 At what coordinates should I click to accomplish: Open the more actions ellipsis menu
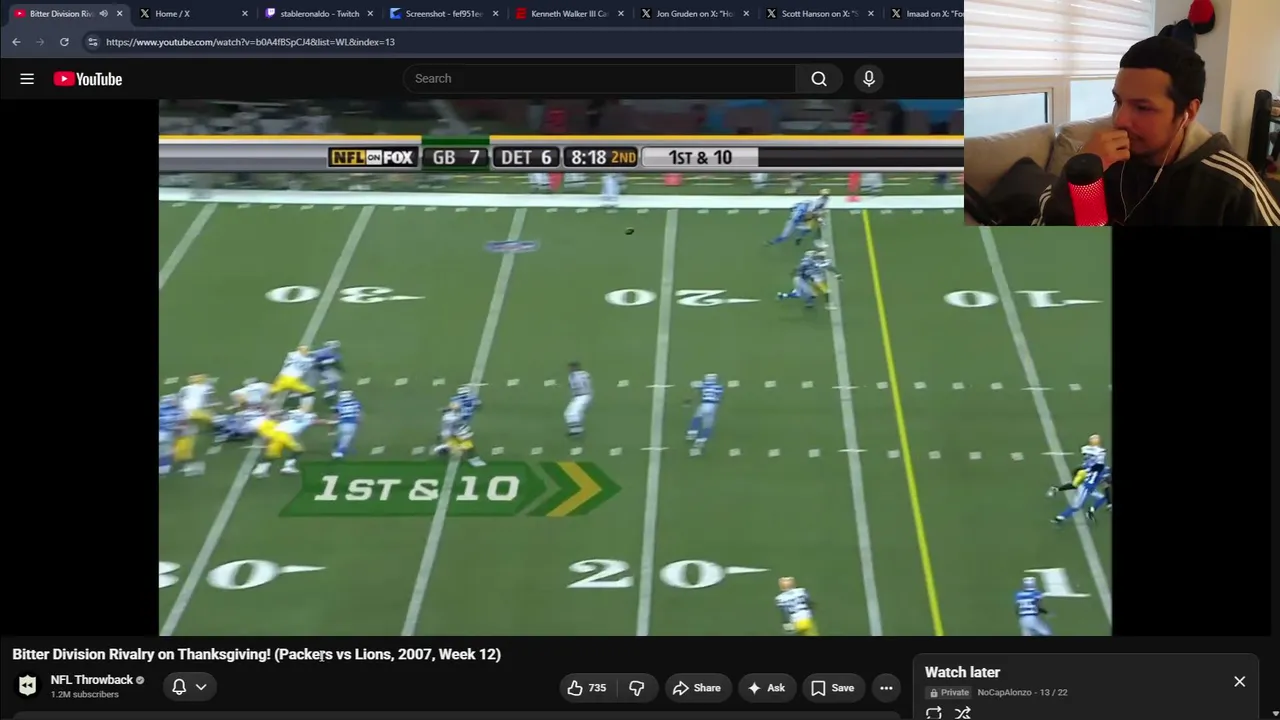886,688
